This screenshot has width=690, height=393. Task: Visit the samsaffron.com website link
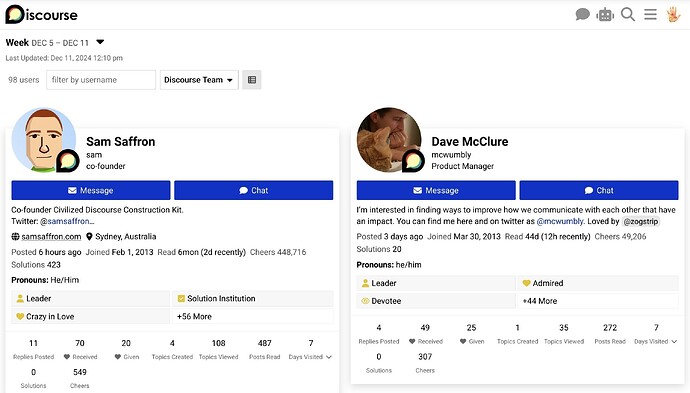[x=51, y=236]
